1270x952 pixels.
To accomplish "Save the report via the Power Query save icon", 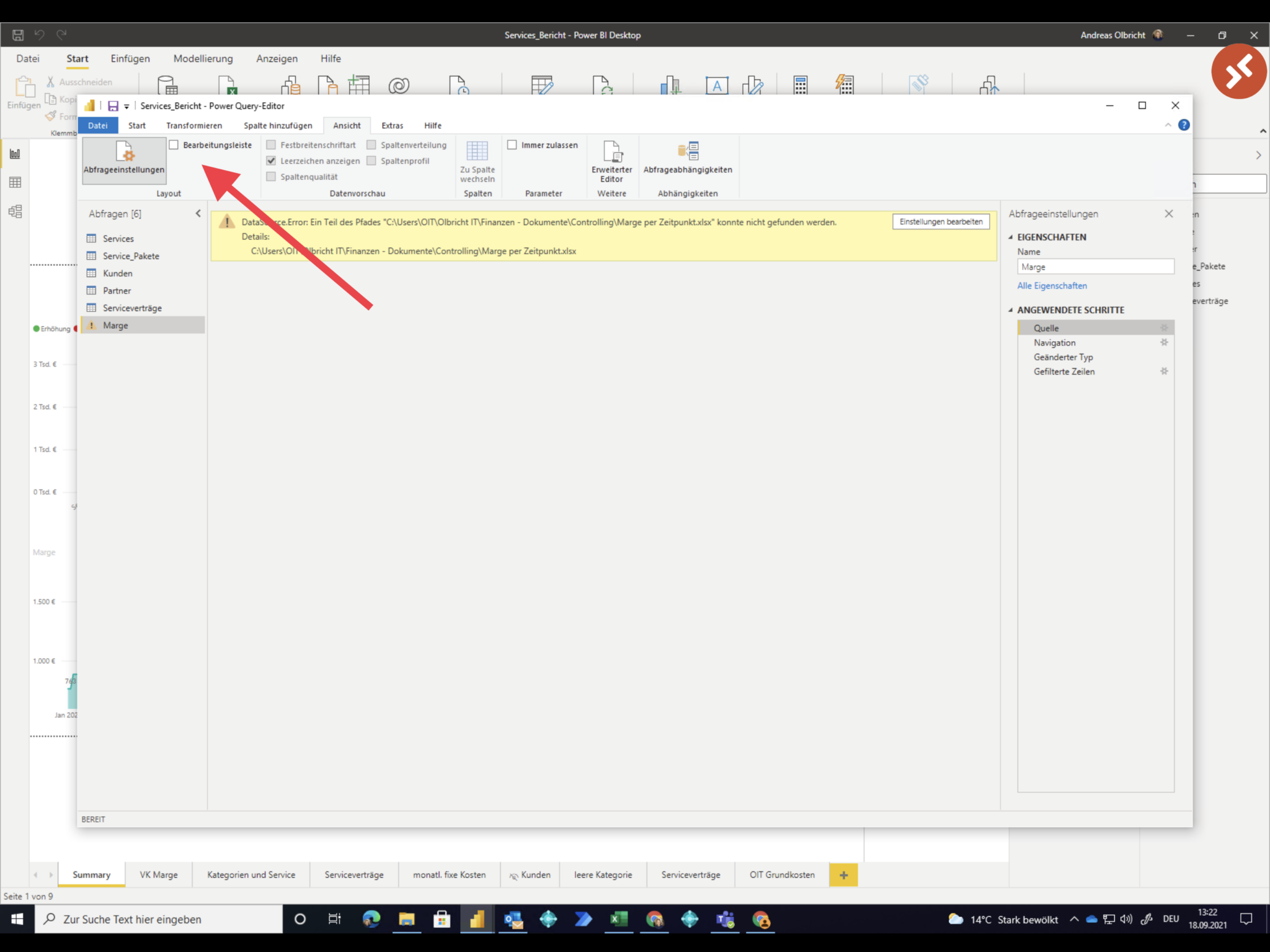I will 113,105.
